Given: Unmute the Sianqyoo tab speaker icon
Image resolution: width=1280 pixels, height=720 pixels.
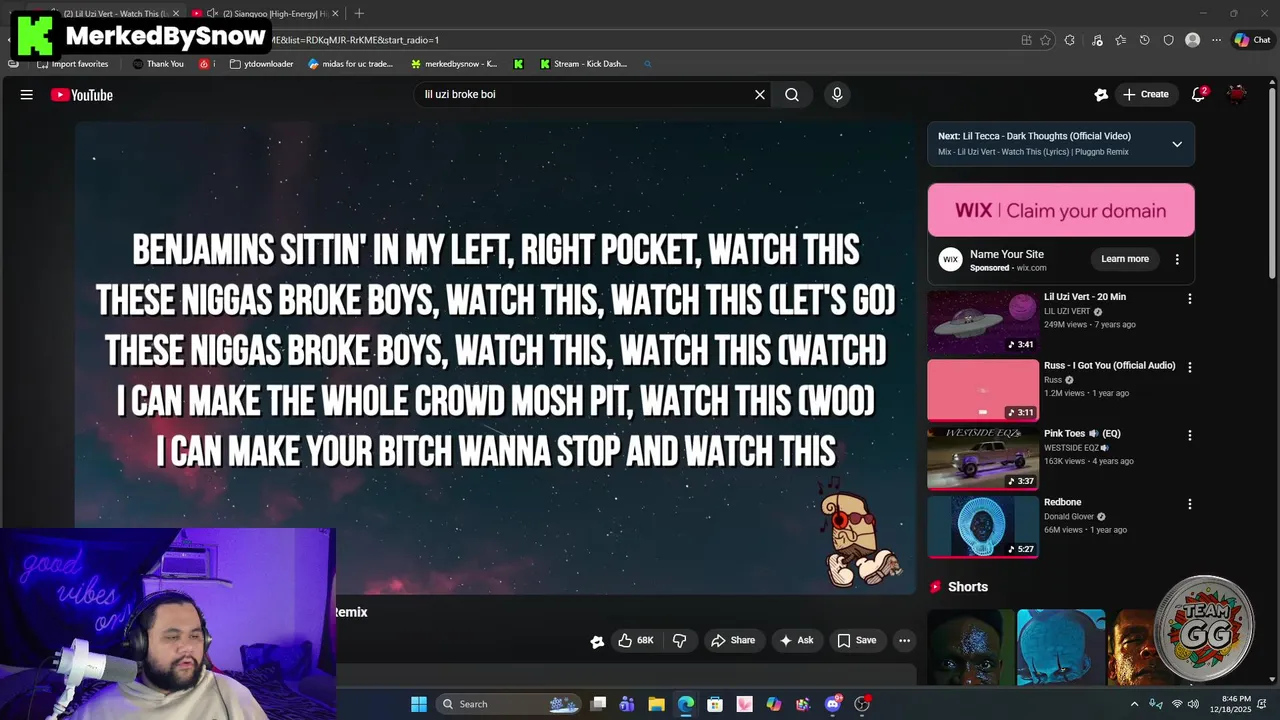Looking at the screenshot, I should [212, 13].
